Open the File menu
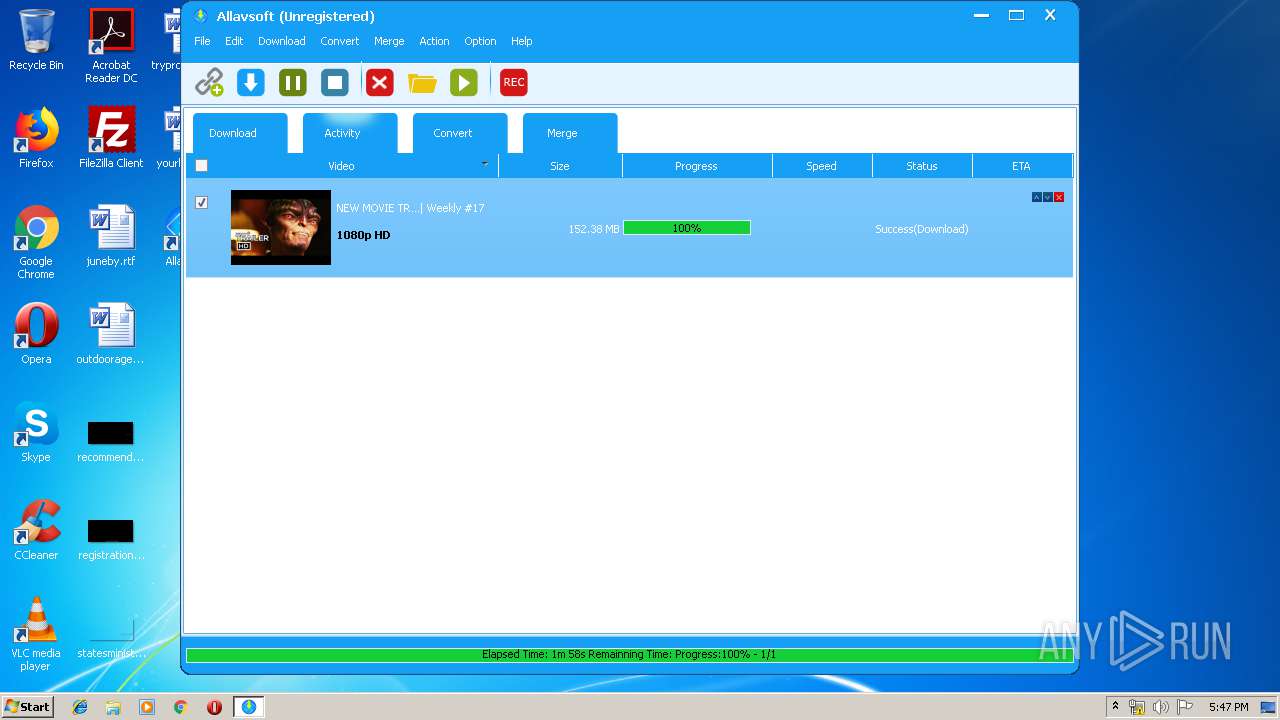The image size is (1280, 720). (x=202, y=41)
